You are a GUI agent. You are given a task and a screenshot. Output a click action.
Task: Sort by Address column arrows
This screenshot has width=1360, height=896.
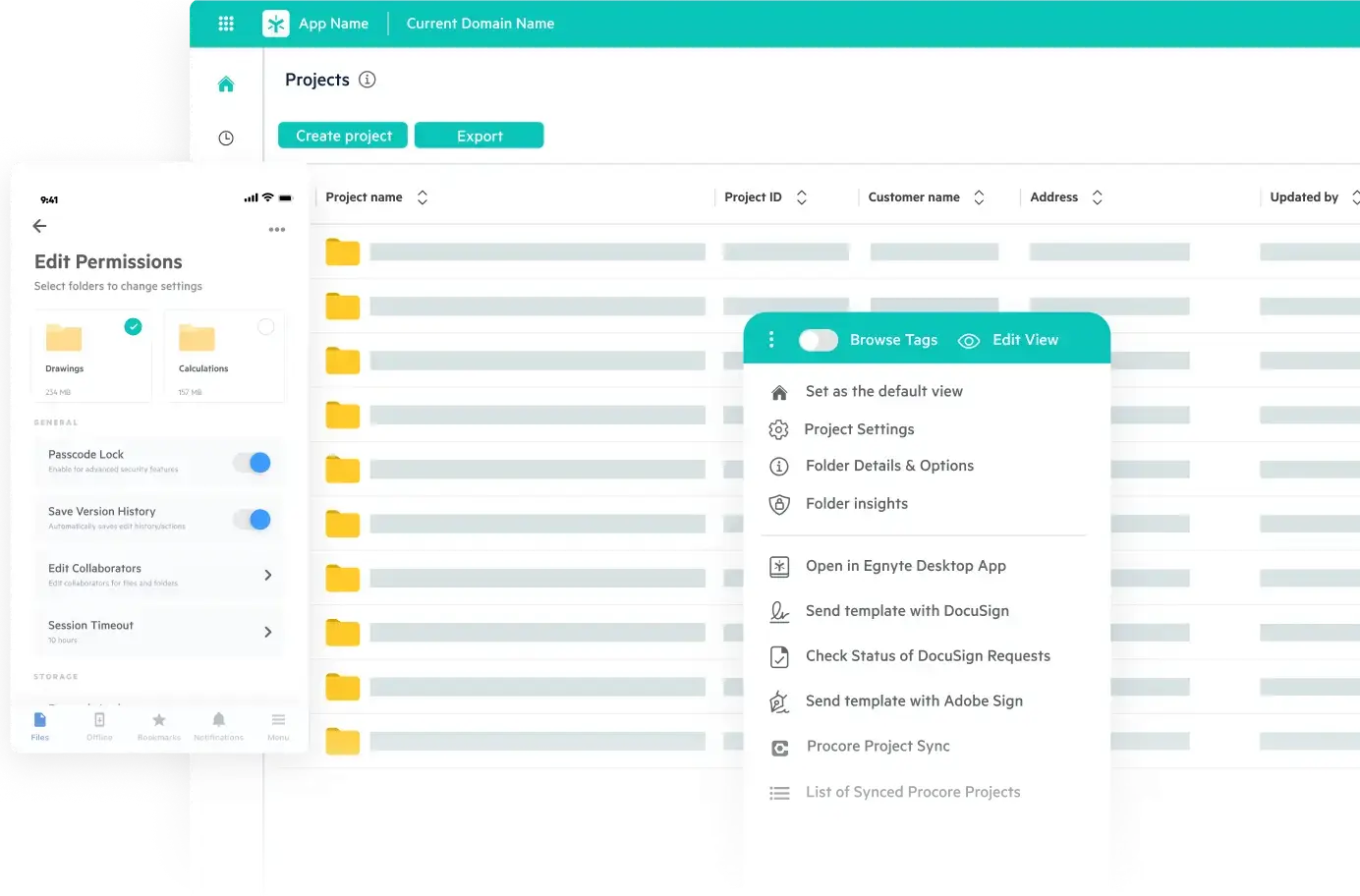[1098, 197]
